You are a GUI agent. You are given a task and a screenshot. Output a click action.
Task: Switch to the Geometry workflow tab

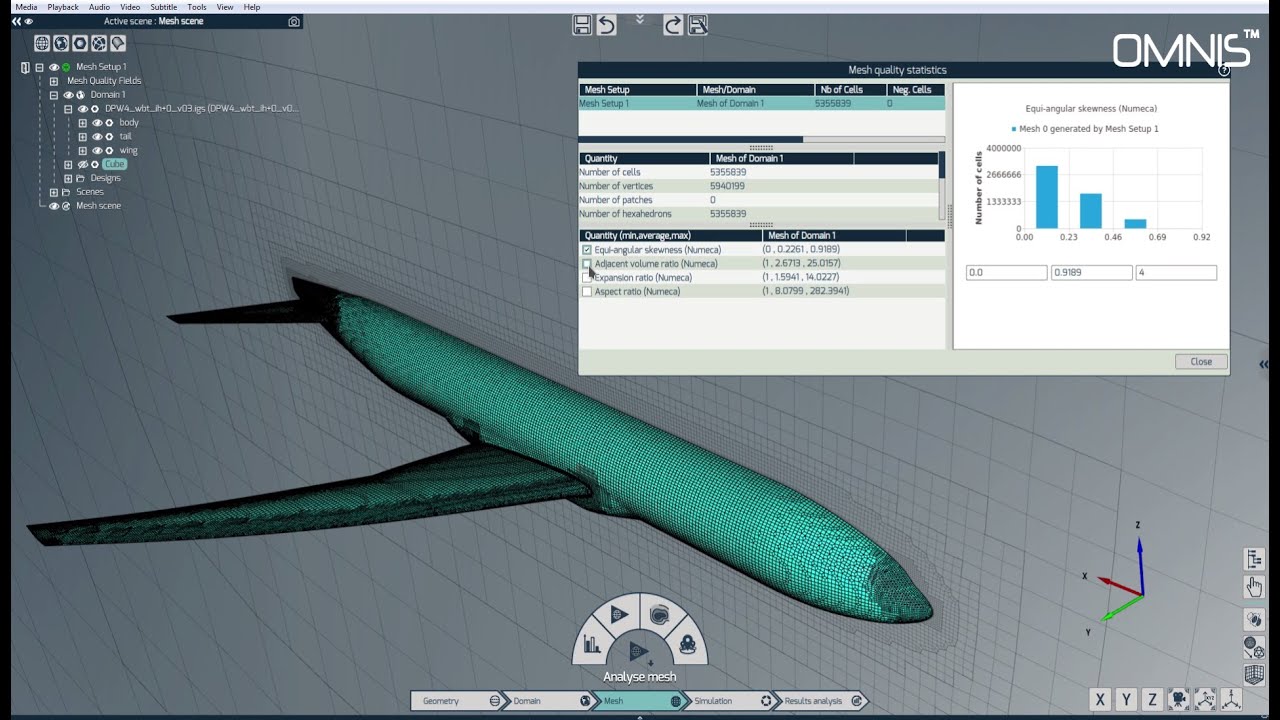coord(456,701)
